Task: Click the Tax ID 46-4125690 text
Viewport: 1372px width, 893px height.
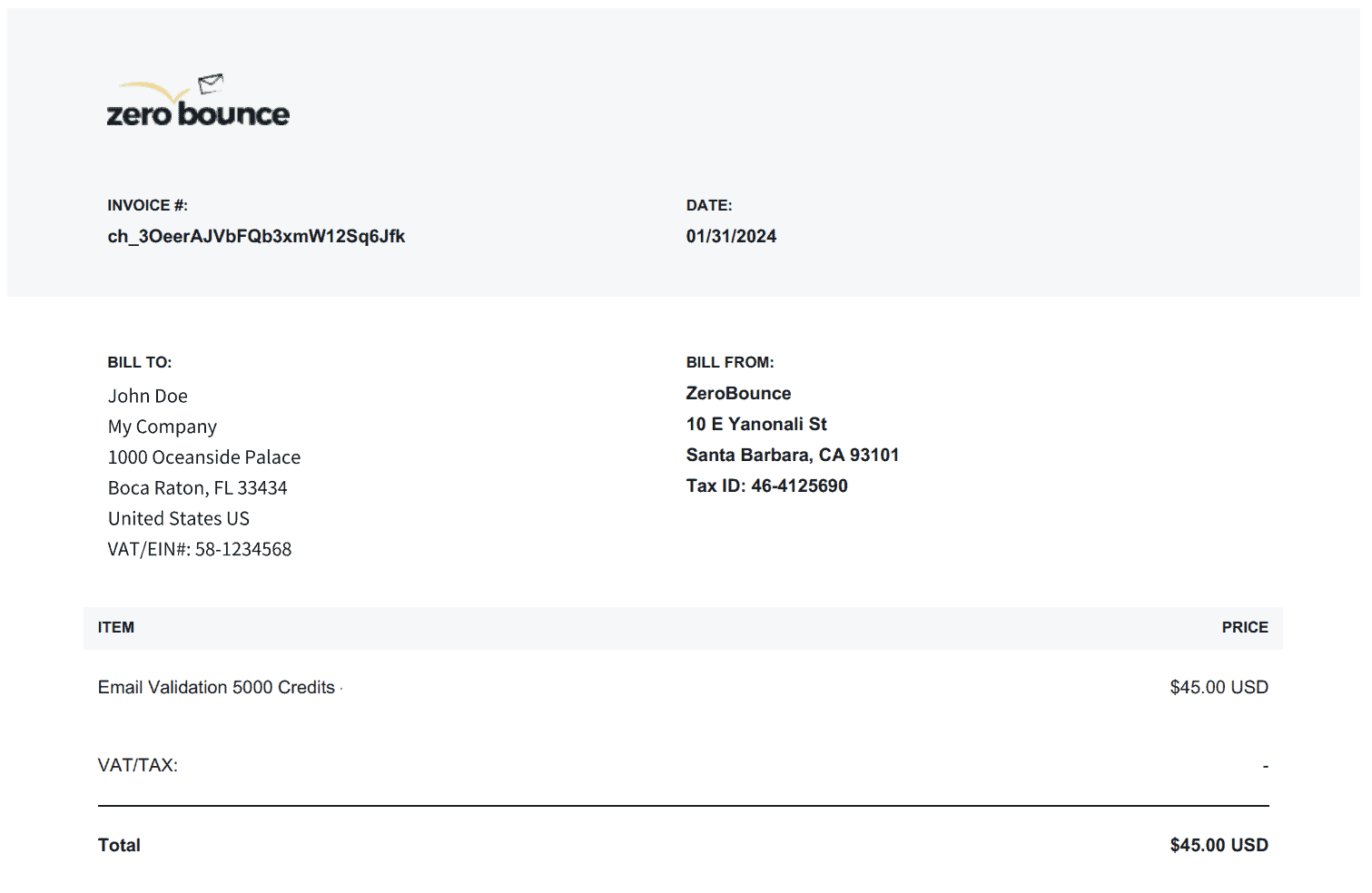Action: [x=766, y=486]
